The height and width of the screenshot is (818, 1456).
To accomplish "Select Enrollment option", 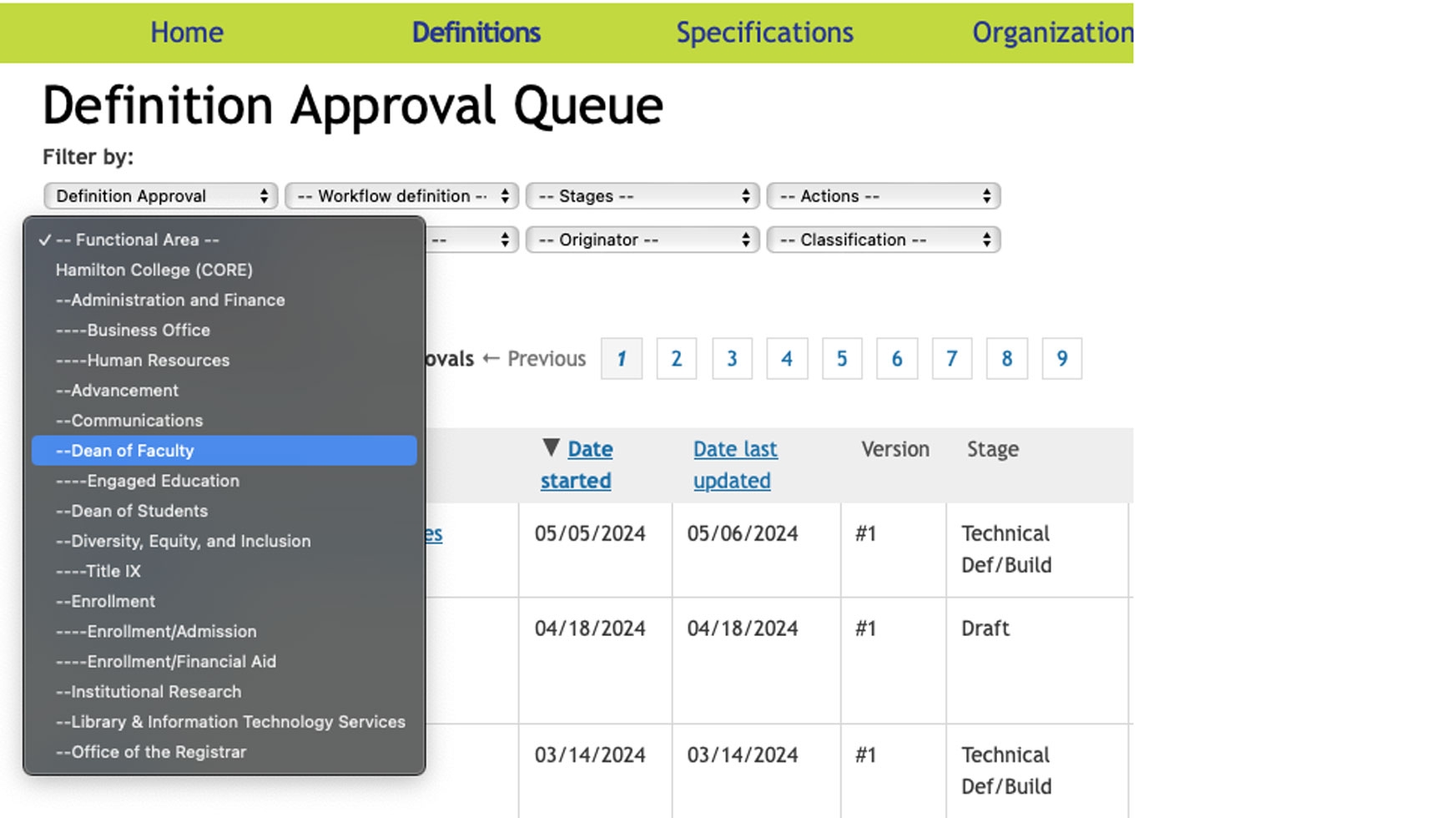I will tap(224, 601).
